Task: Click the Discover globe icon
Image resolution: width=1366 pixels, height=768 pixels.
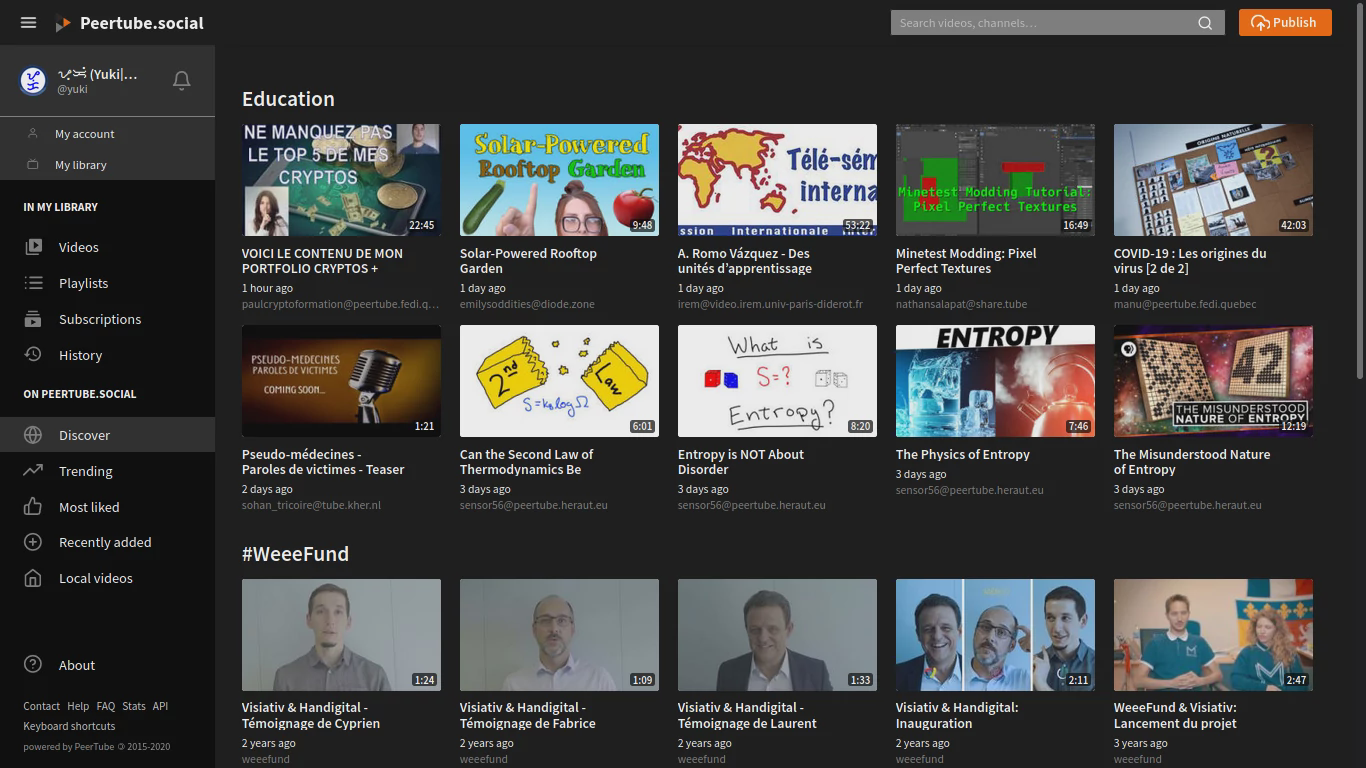Action: (x=33, y=435)
